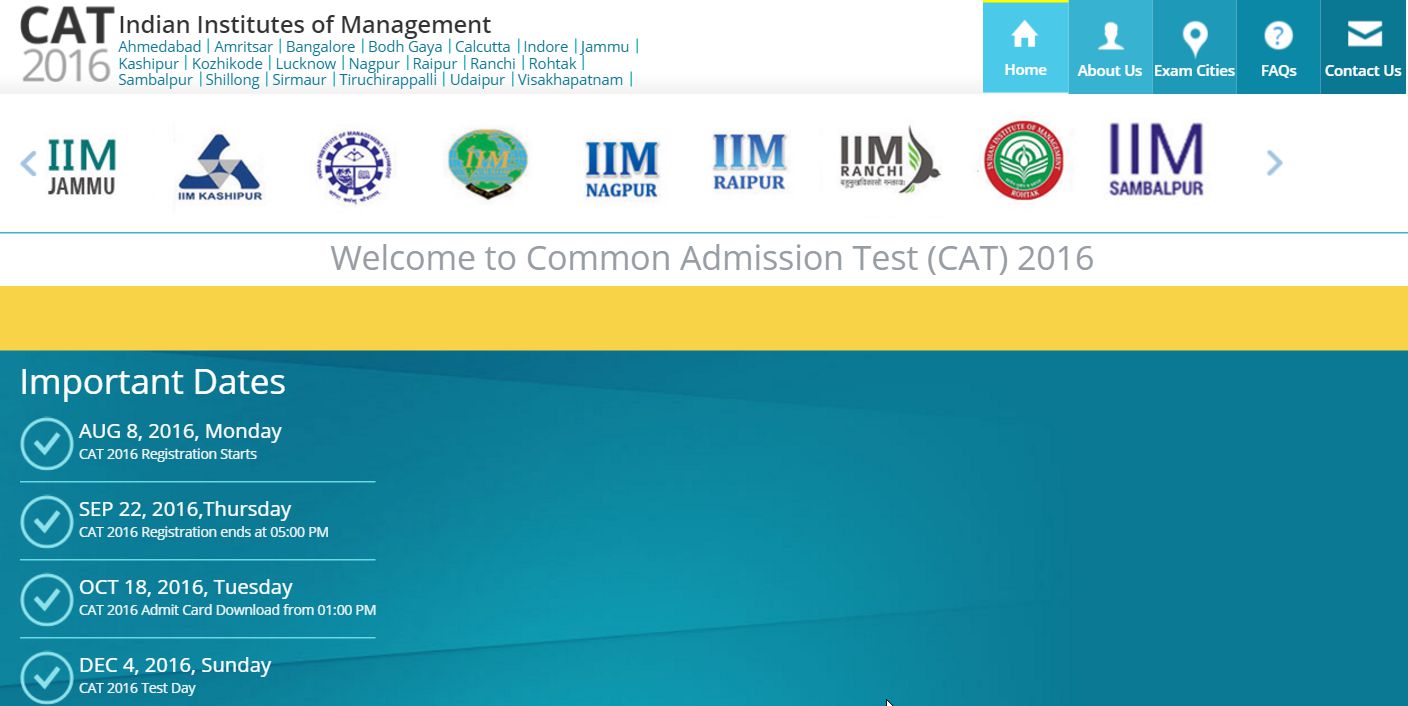
Task: Click the 'Important Dates' heading
Action: [x=153, y=382]
